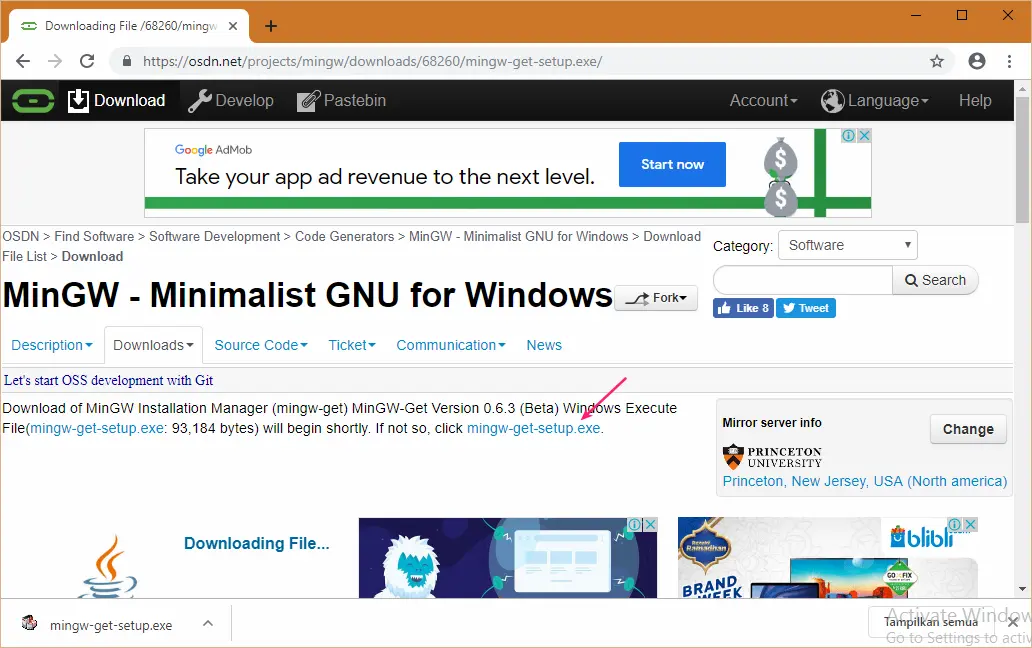
Task: Open the Software Development breadcrumb
Action: [215, 236]
